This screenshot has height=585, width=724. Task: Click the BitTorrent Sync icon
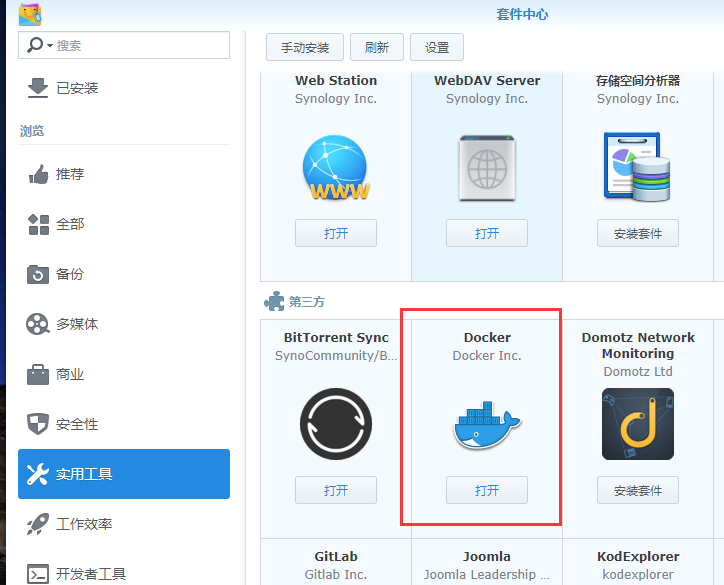click(336, 423)
